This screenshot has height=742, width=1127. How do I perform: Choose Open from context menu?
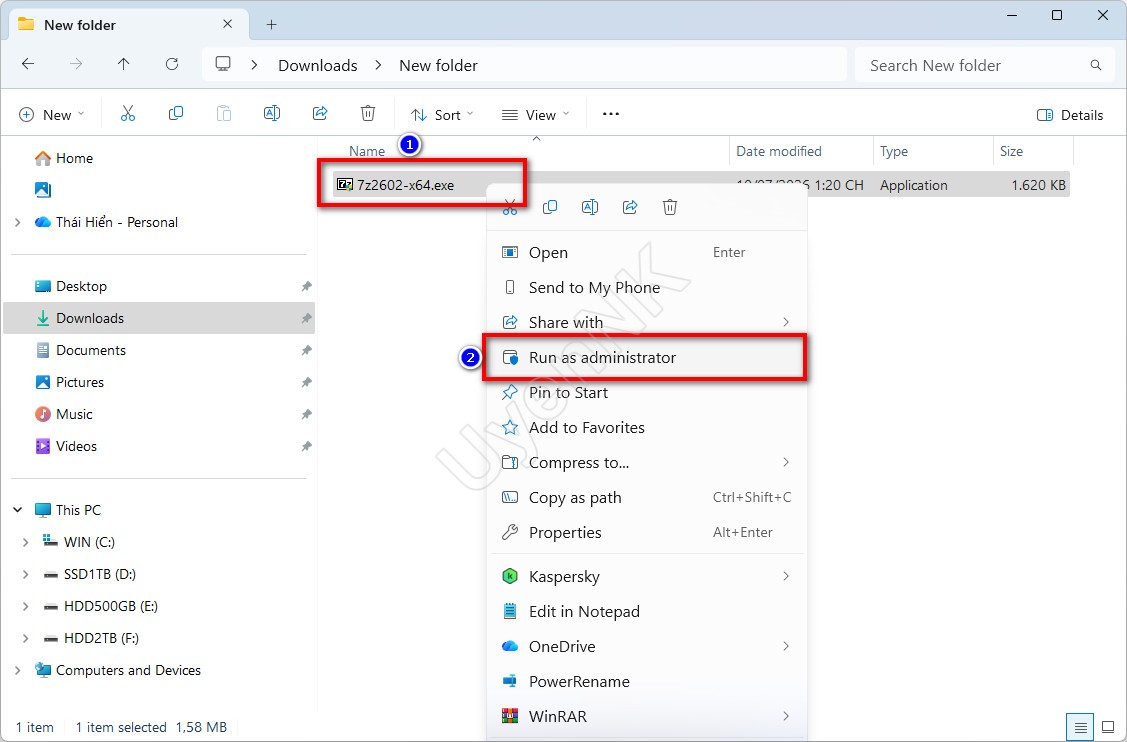click(x=647, y=252)
